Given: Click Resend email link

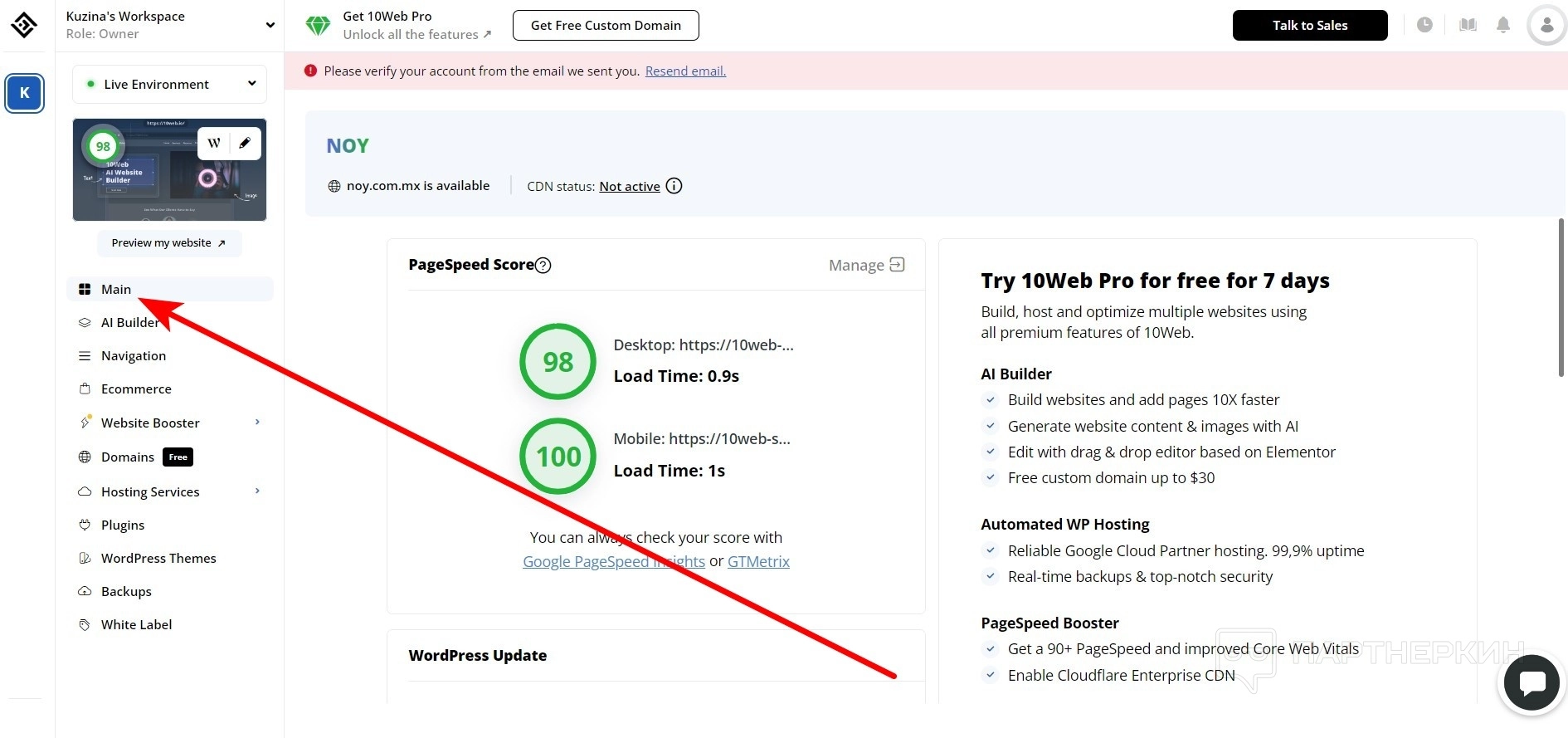Looking at the screenshot, I should coord(685,71).
